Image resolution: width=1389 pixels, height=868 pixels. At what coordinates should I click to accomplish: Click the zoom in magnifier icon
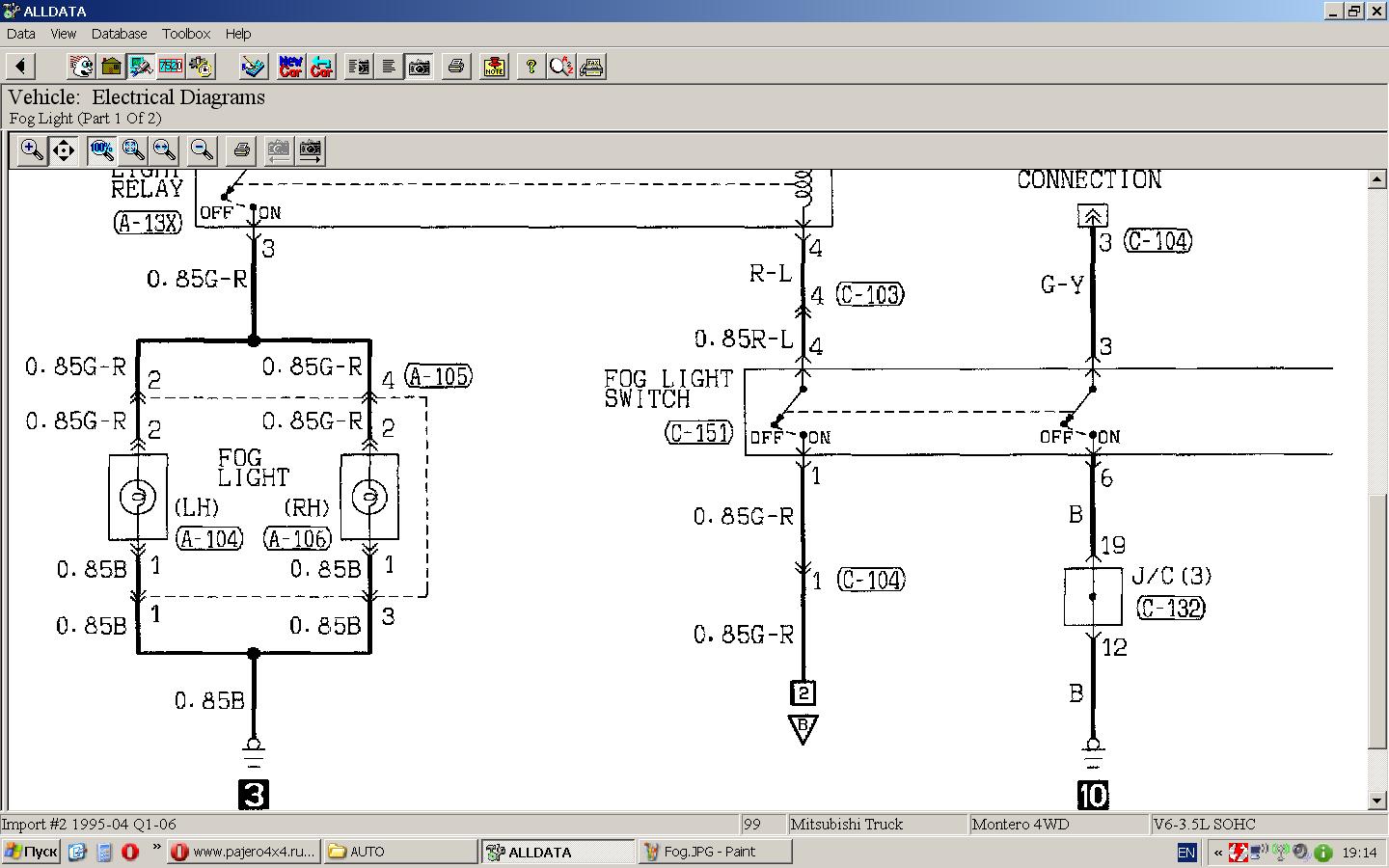pos(32,150)
